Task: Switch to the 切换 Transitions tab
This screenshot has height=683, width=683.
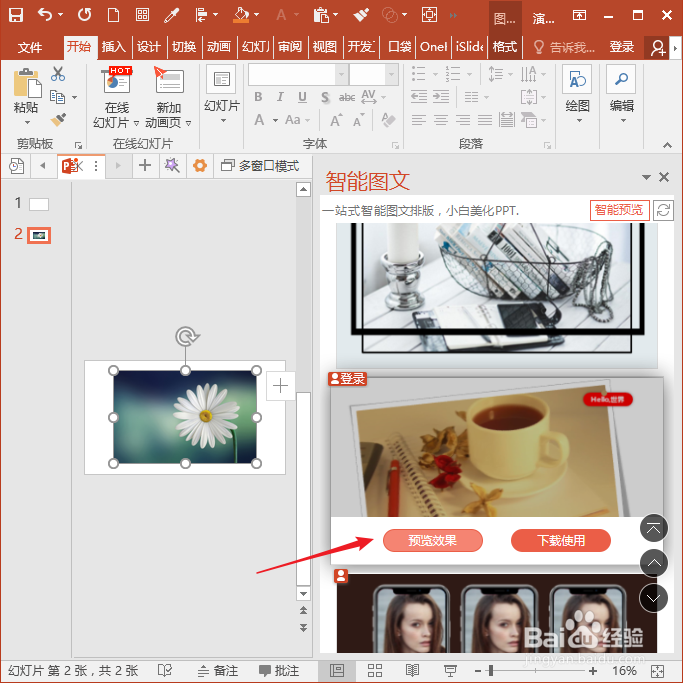Action: click(184, 47)
